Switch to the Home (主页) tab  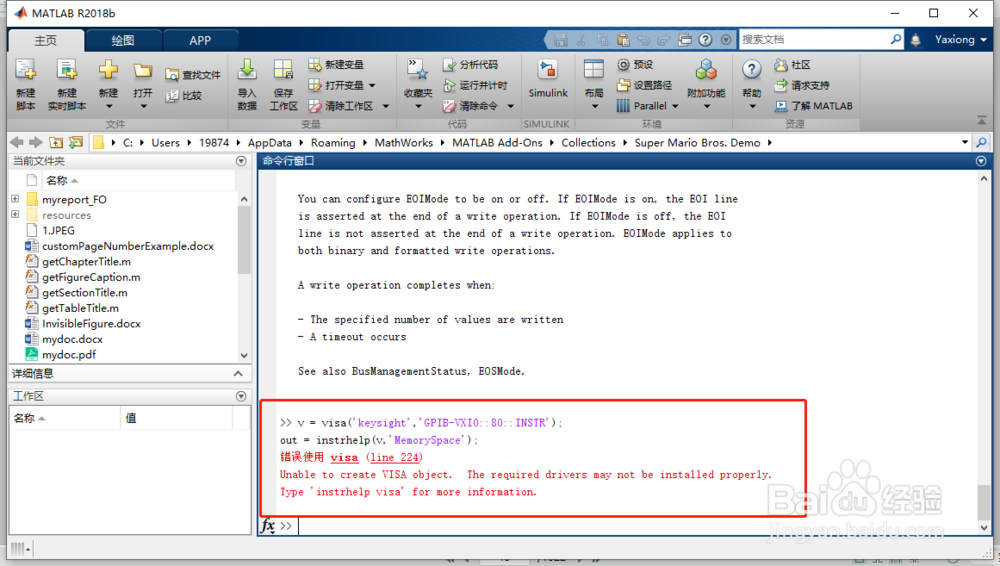[45, 40]
